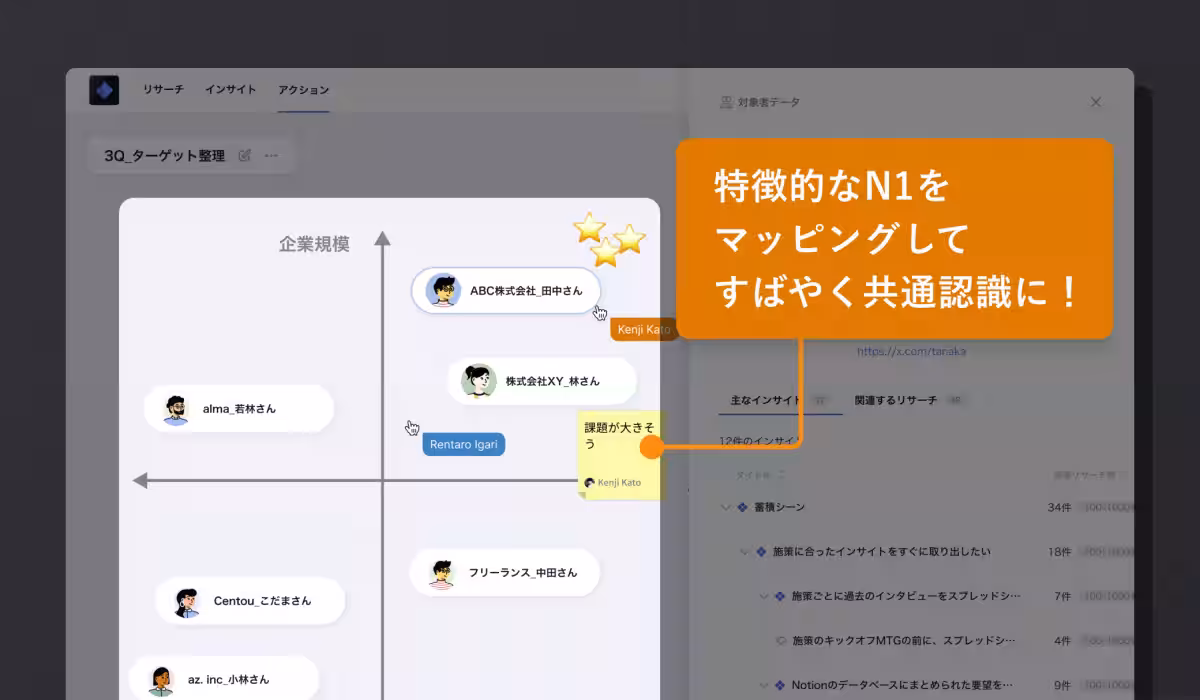Screen dimensions: 1200x700
Task: Open the three-dot menu beside 3Q_ターゲット整理
Action: [271, 155]
